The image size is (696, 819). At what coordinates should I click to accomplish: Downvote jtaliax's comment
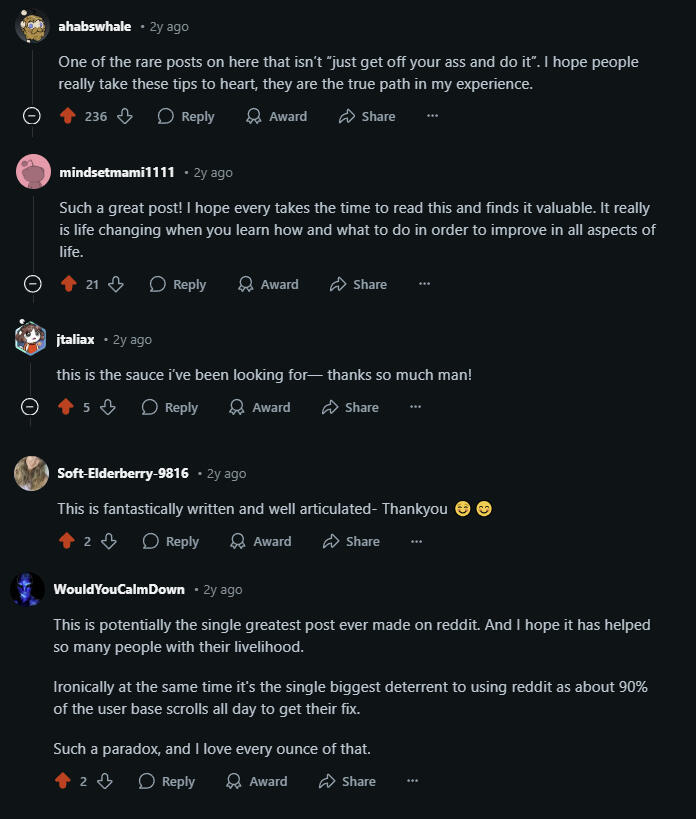[x=108, y=407]
